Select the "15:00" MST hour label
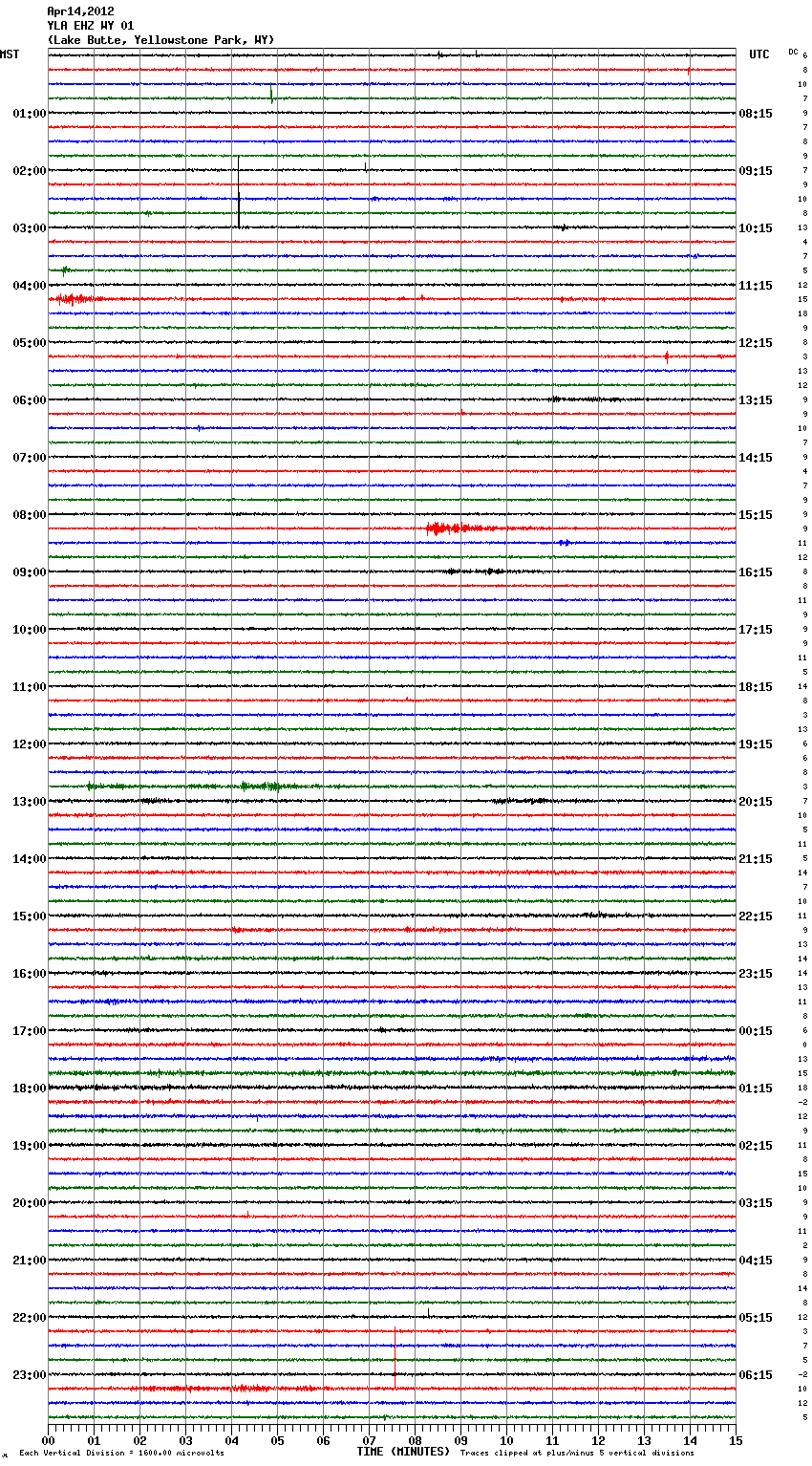The width and height of the screenshot is (812, 1466). tap(30, 916)
